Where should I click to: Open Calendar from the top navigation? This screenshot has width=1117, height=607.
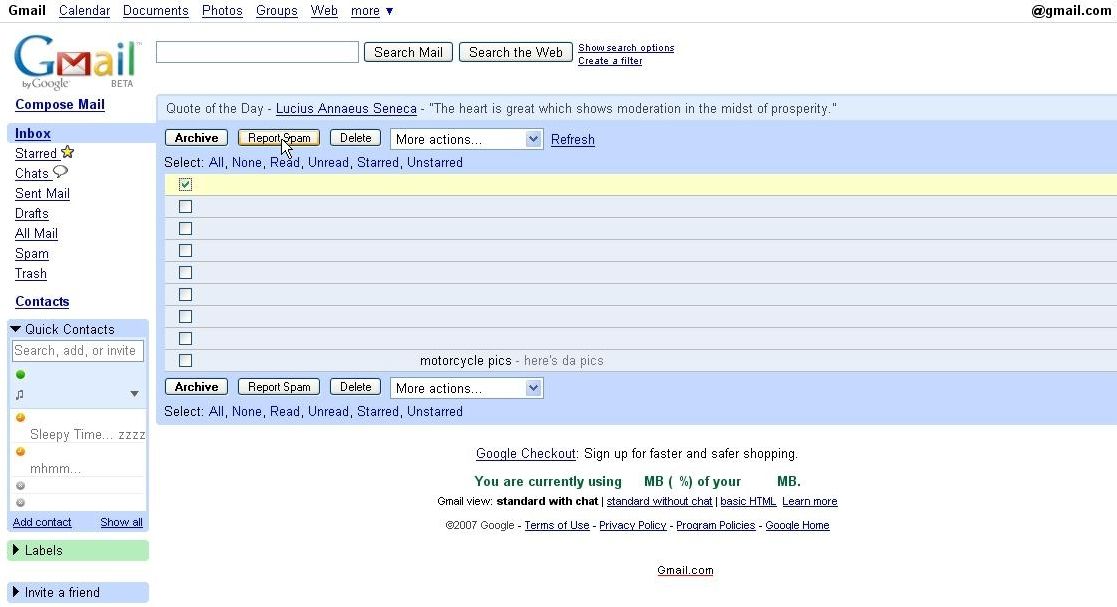tap(84, 10)
